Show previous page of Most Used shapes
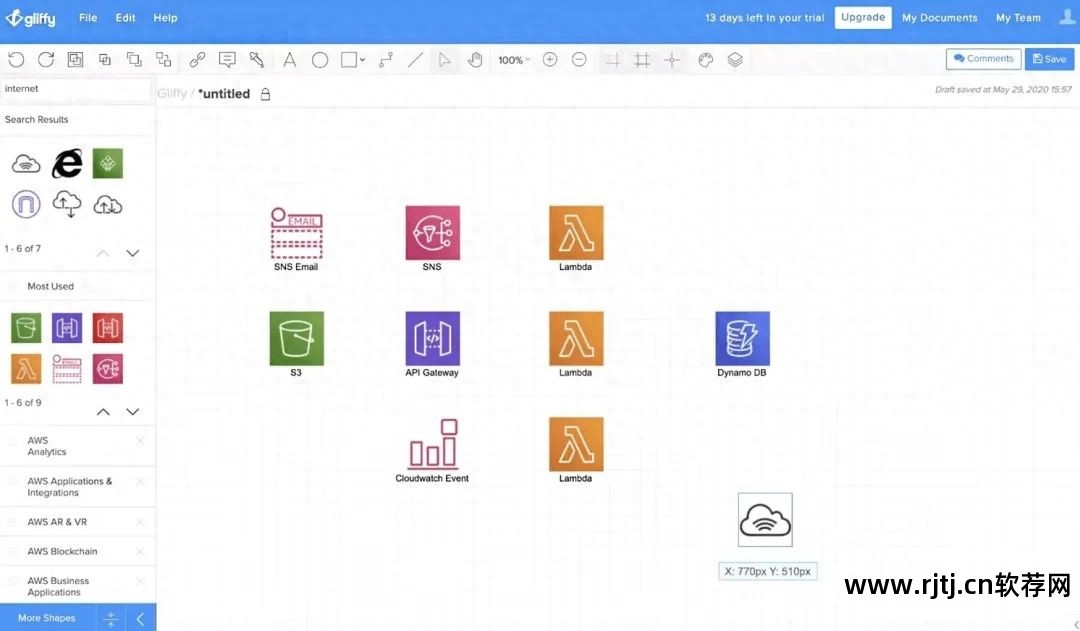Screen dimensions: 1080x631 103,412
